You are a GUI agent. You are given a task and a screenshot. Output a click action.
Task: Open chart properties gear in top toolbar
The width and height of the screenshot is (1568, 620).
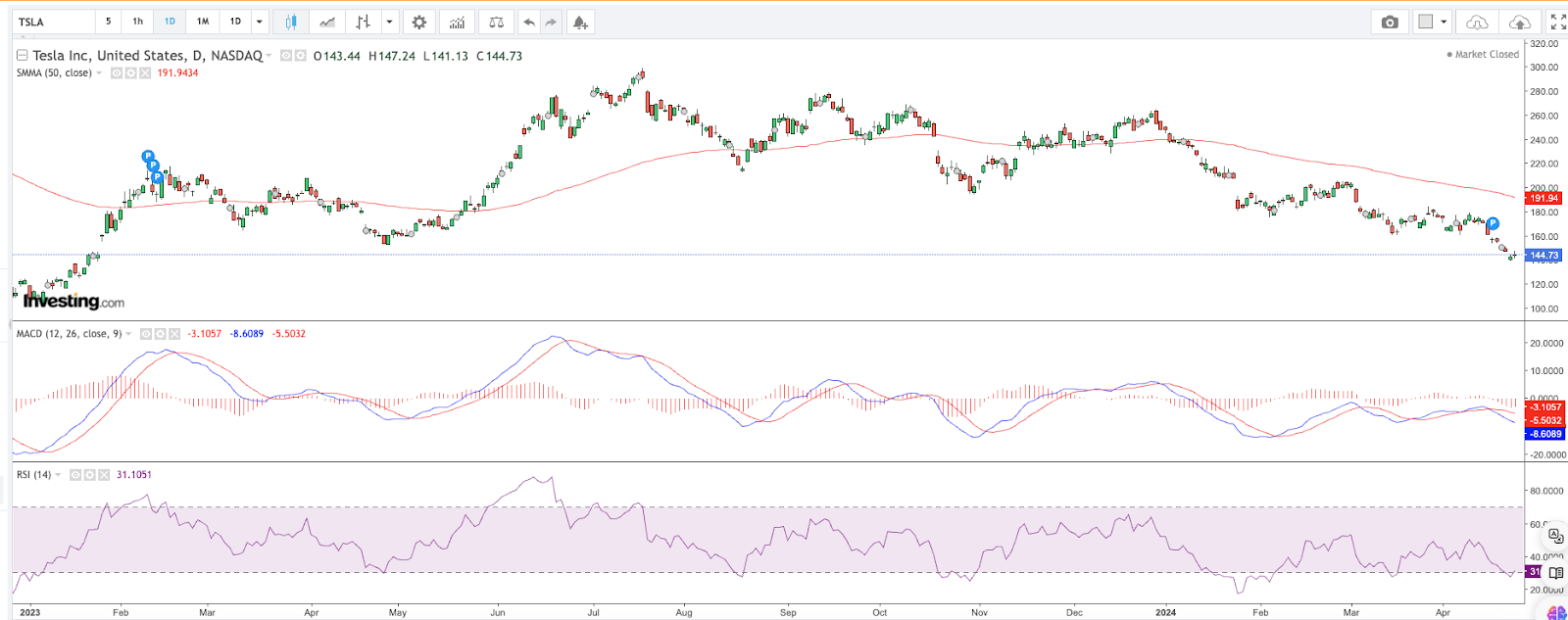[x=419, y=22]
